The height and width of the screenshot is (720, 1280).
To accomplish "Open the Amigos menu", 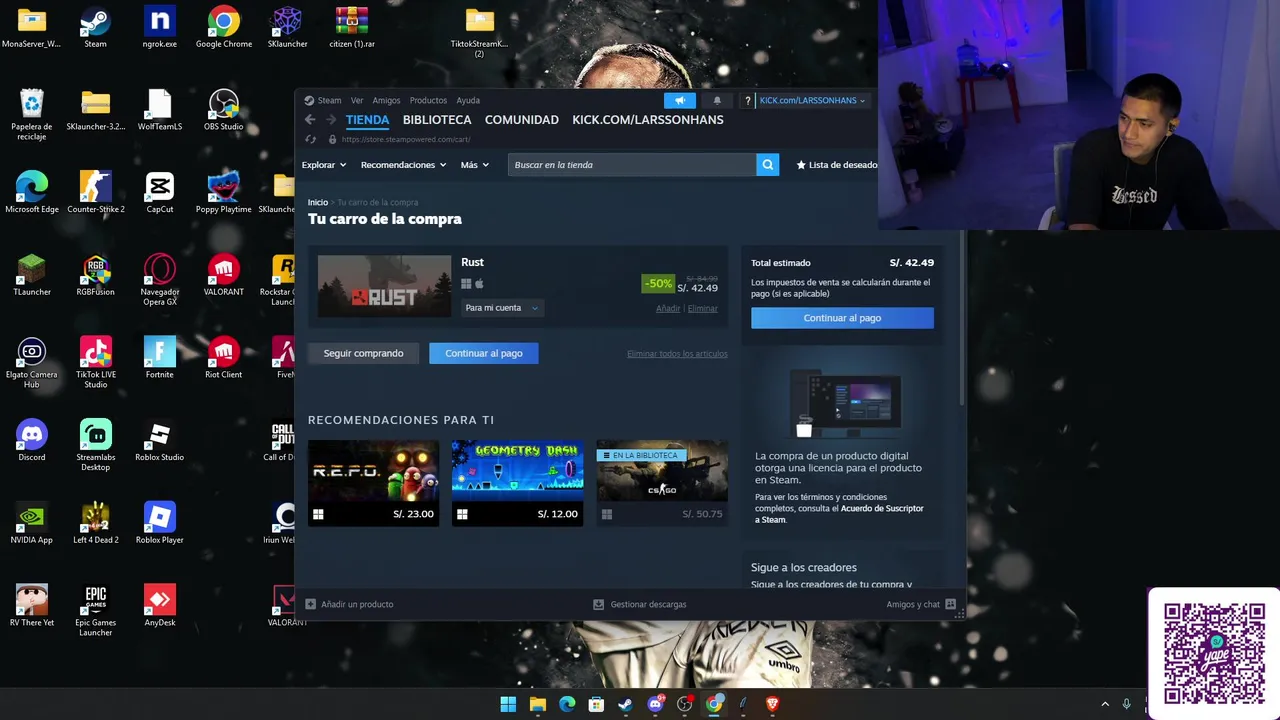I will 386,100.
